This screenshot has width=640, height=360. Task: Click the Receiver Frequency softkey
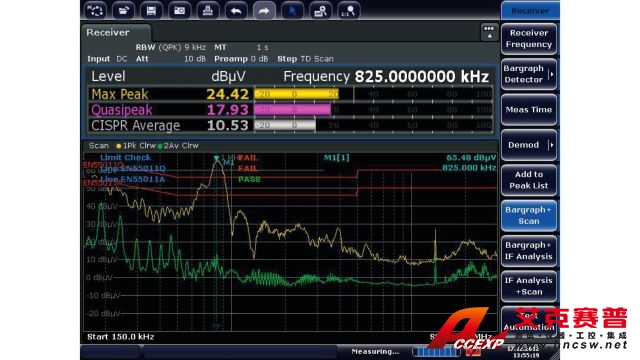coord(529,39)
